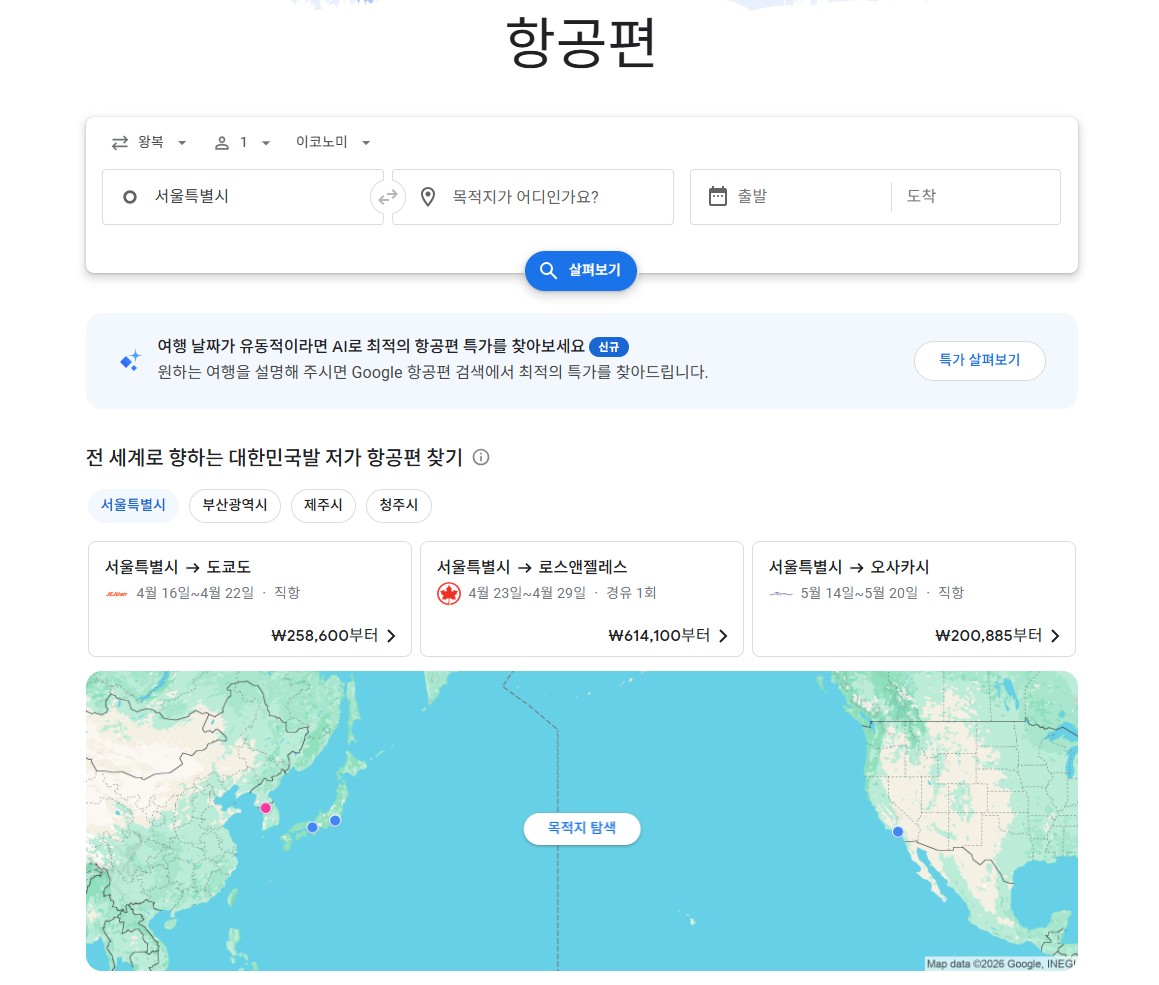
Task: Open the 왕복 trip type dropdown
Action: [x=150, y=142]
